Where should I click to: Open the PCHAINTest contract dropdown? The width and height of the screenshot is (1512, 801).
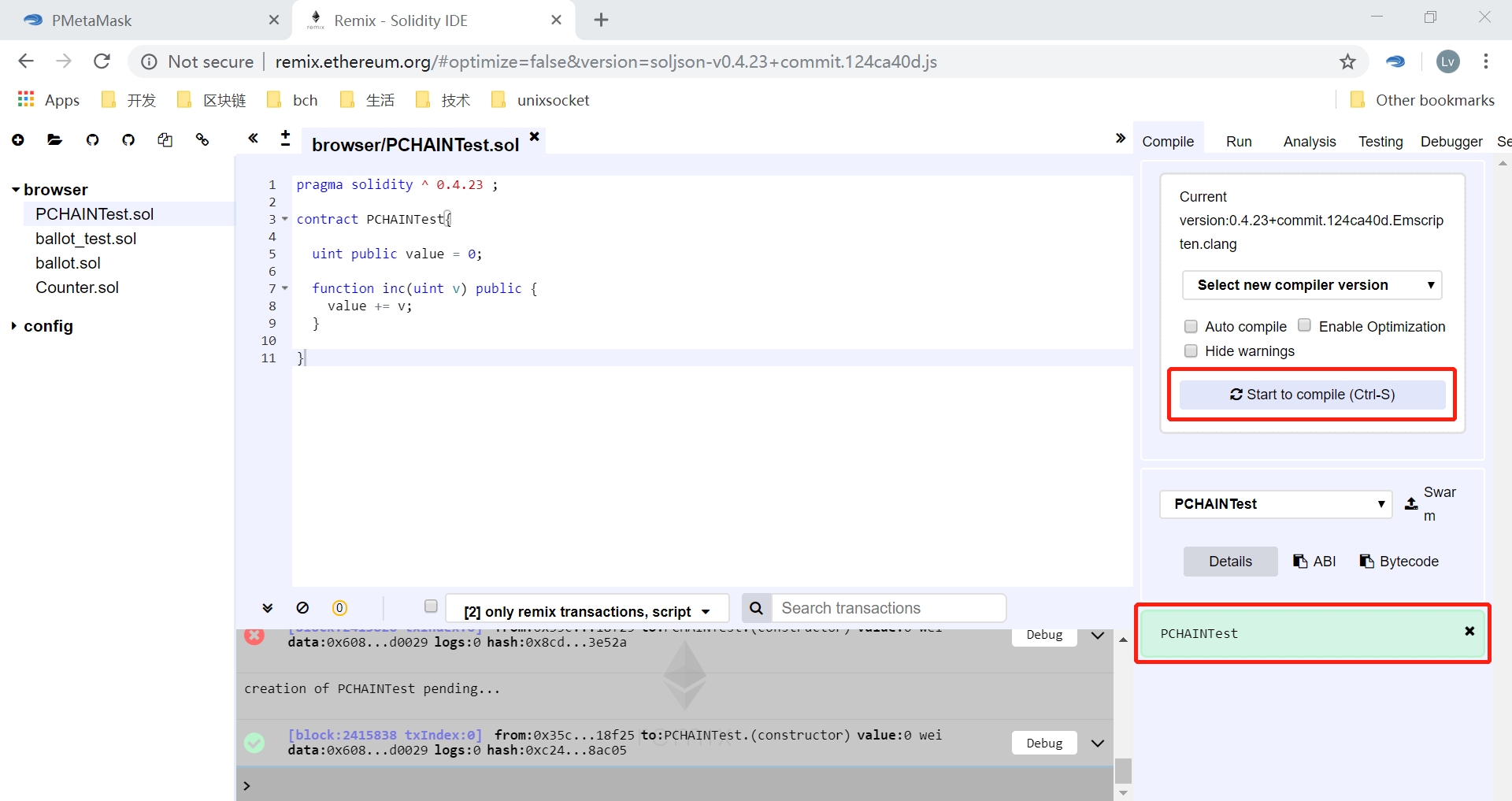tap(1276, 504)
